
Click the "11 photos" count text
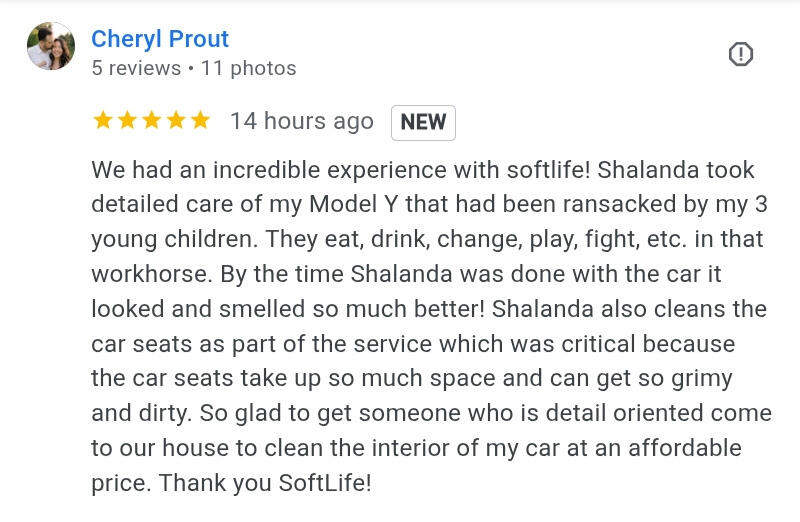point(249,68)
